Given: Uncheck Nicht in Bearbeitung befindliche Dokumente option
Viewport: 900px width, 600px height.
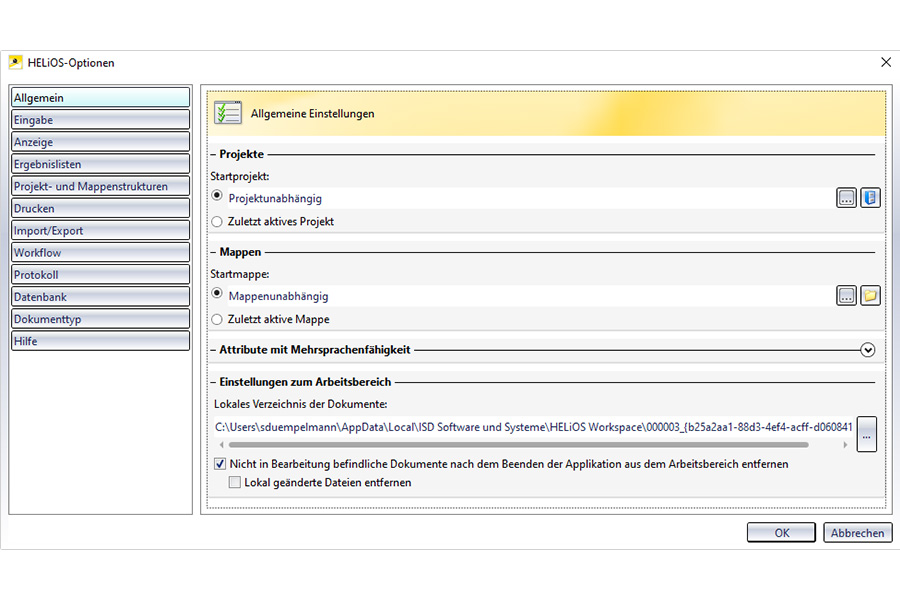Looking at the screenshot, I should [220, 464].
